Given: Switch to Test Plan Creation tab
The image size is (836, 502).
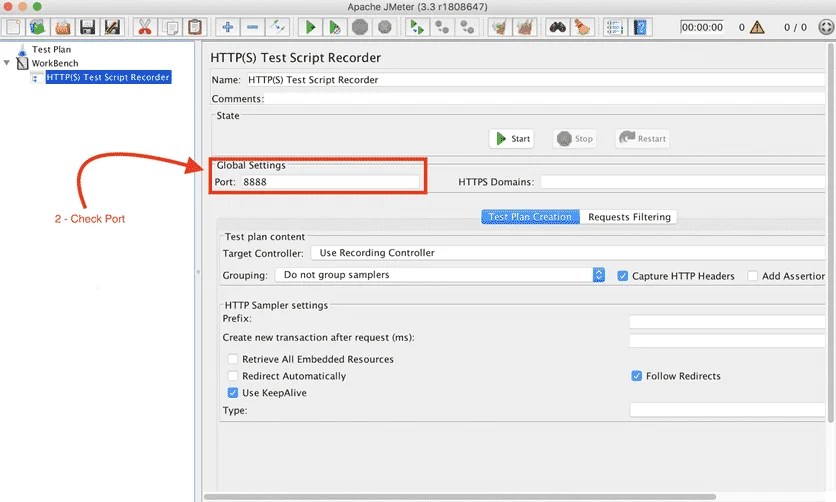Looking at the screenshot, I should point(530,217).
